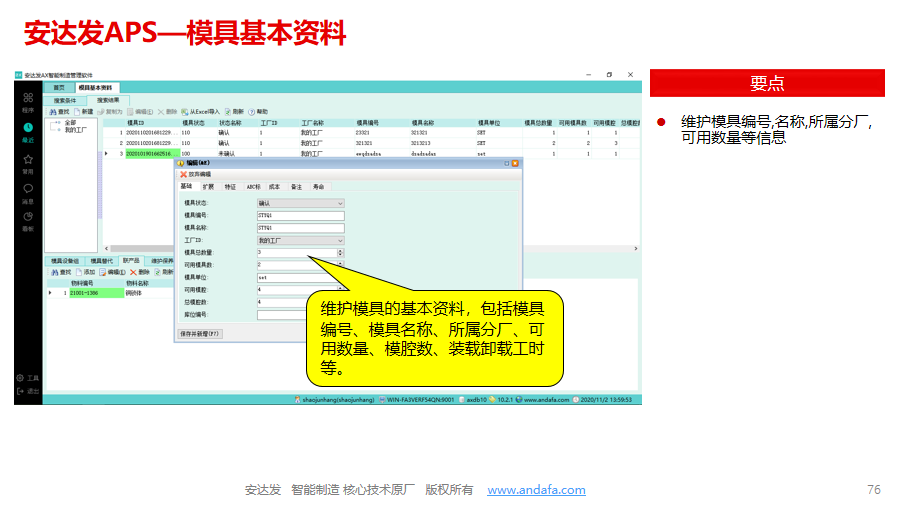
Task: Switch to the 模具基本资料 tab
Action: point(95,88)
